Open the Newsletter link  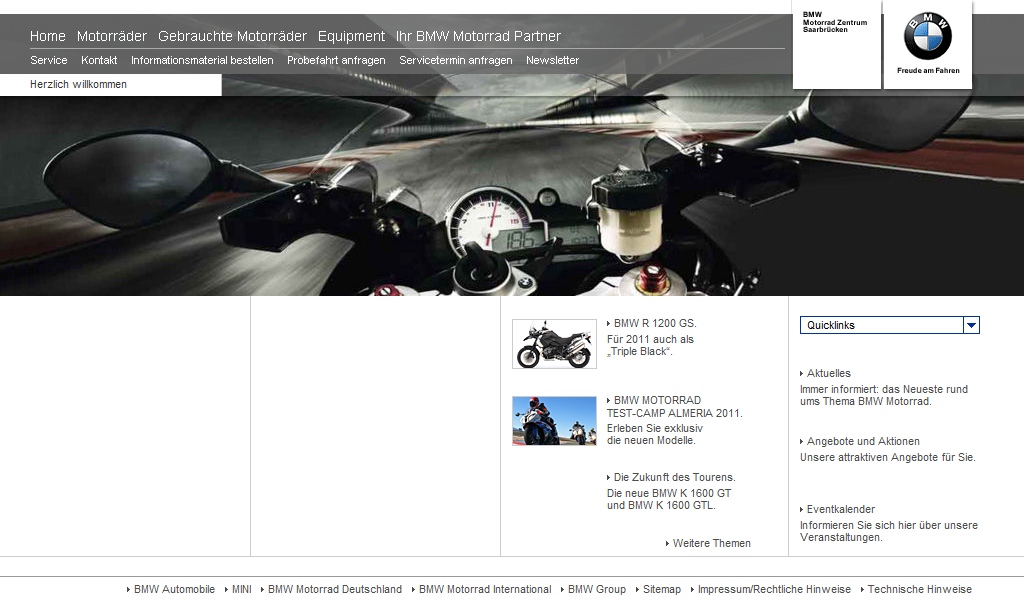coord(552,60)
